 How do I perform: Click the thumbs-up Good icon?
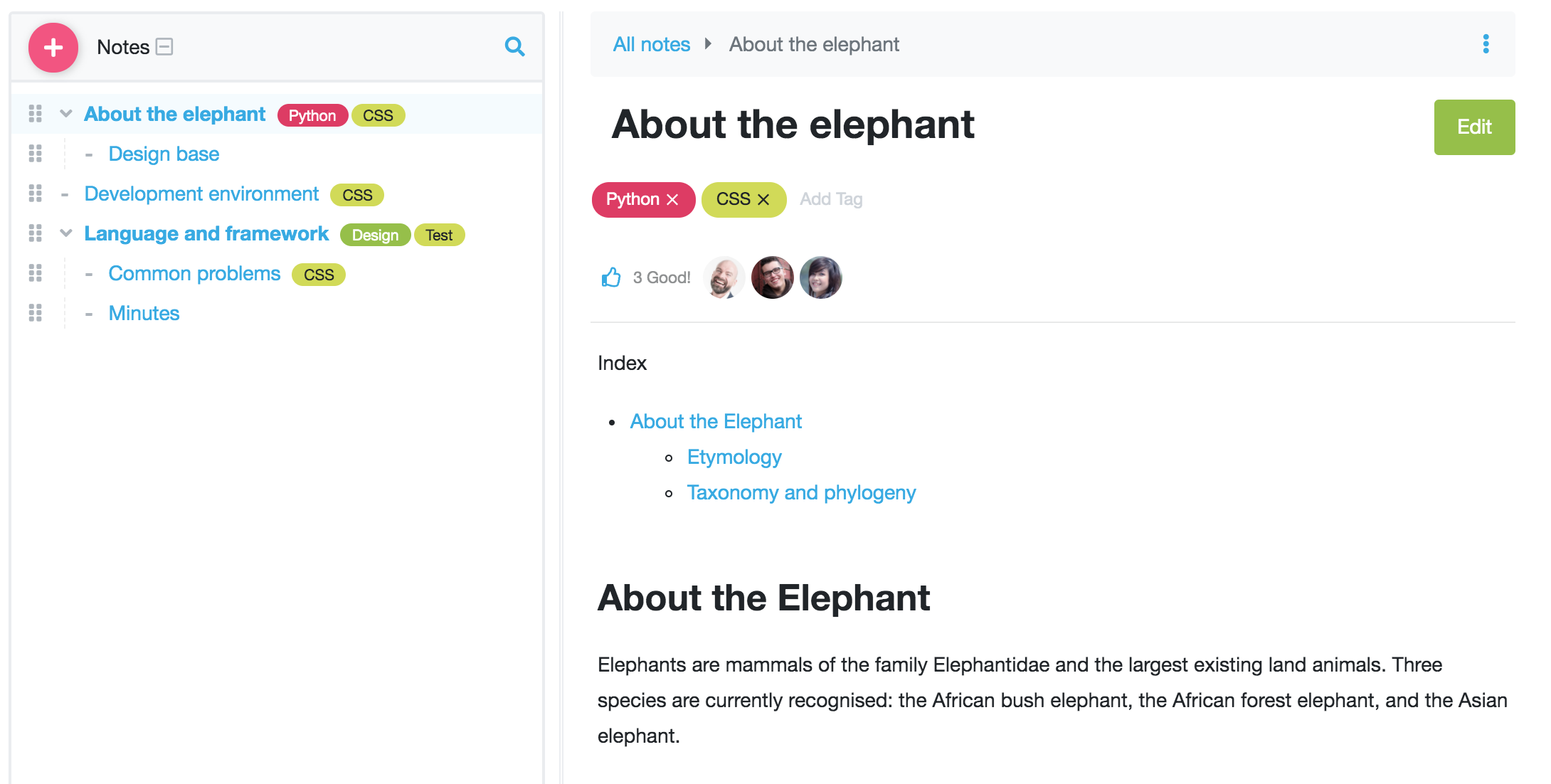[x=611, y=277]
